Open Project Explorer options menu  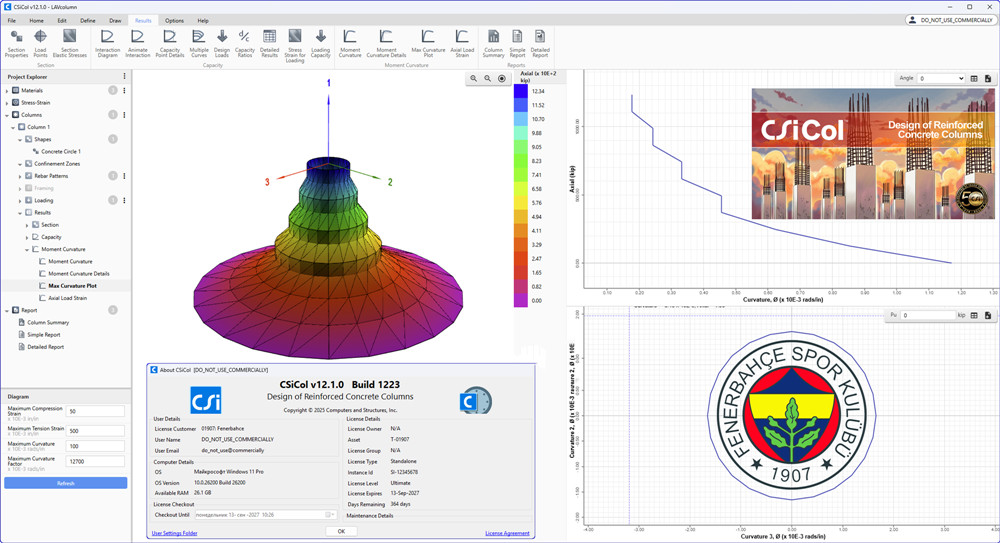[124, 77]
